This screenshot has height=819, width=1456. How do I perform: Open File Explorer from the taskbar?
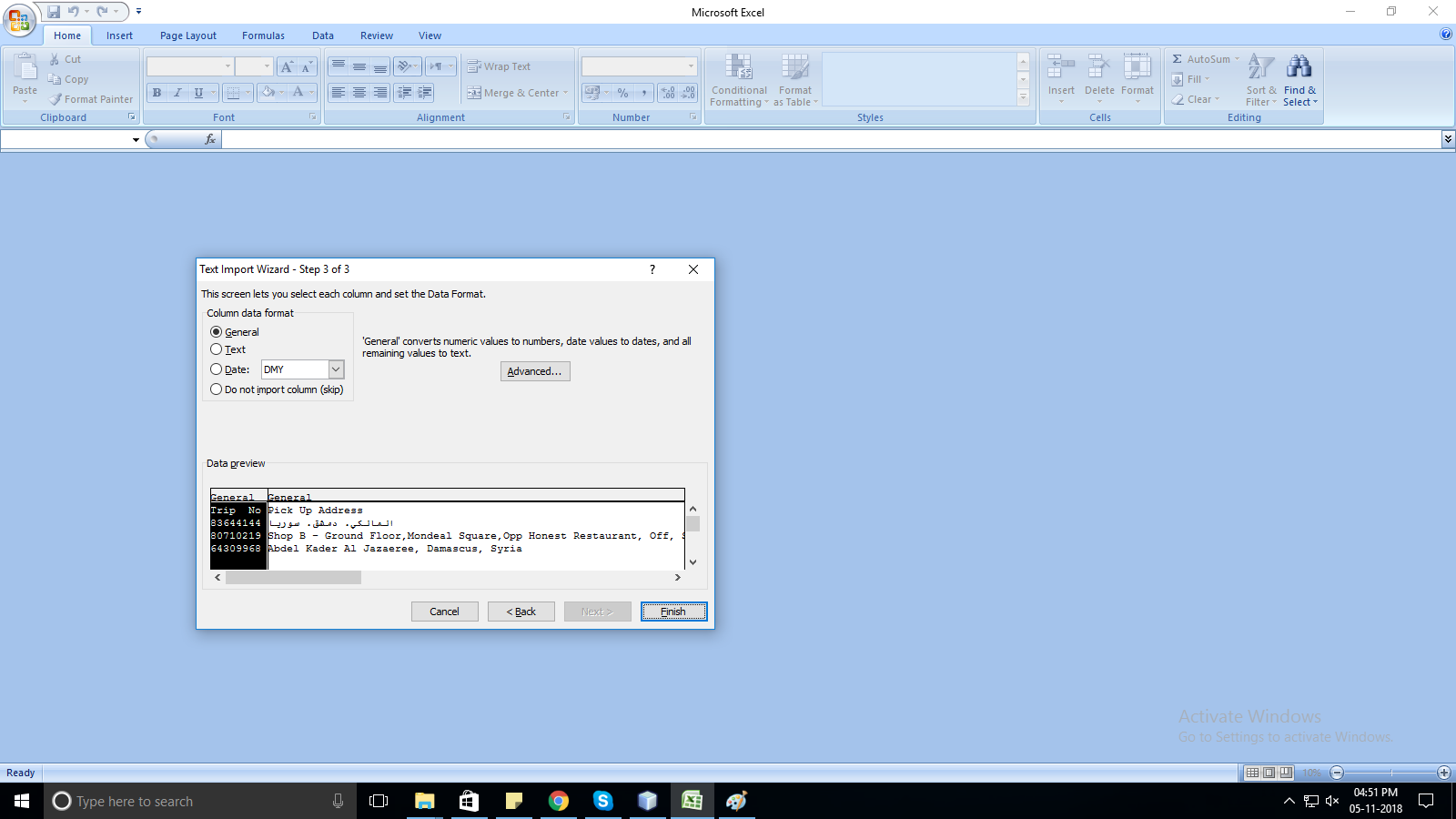(425, 801)
